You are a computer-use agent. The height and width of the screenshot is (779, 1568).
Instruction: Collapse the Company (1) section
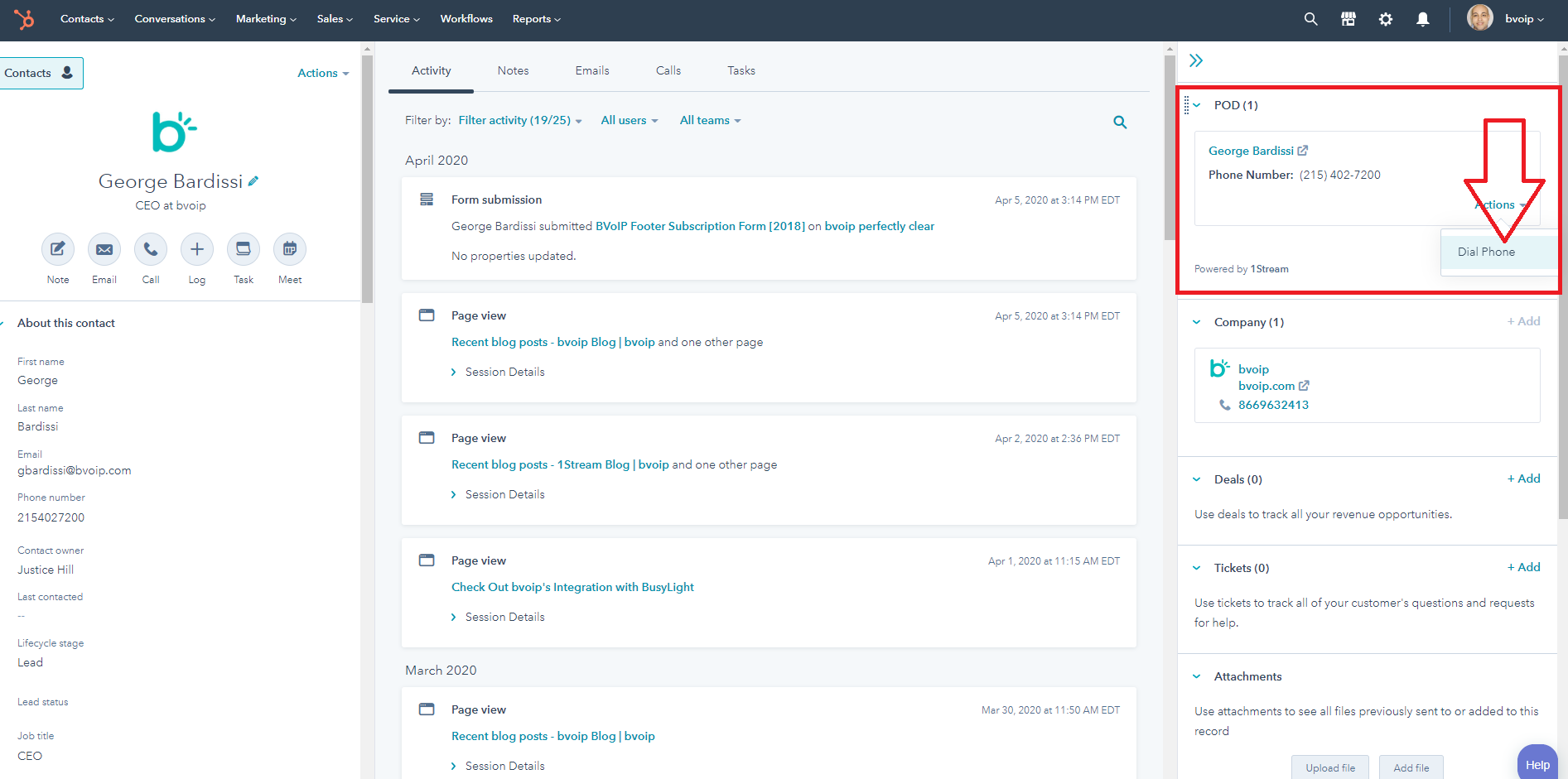point(1197,322)
